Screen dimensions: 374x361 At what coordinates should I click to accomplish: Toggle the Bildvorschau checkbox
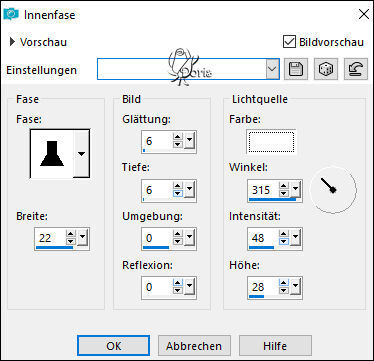(x=289, y=42)
